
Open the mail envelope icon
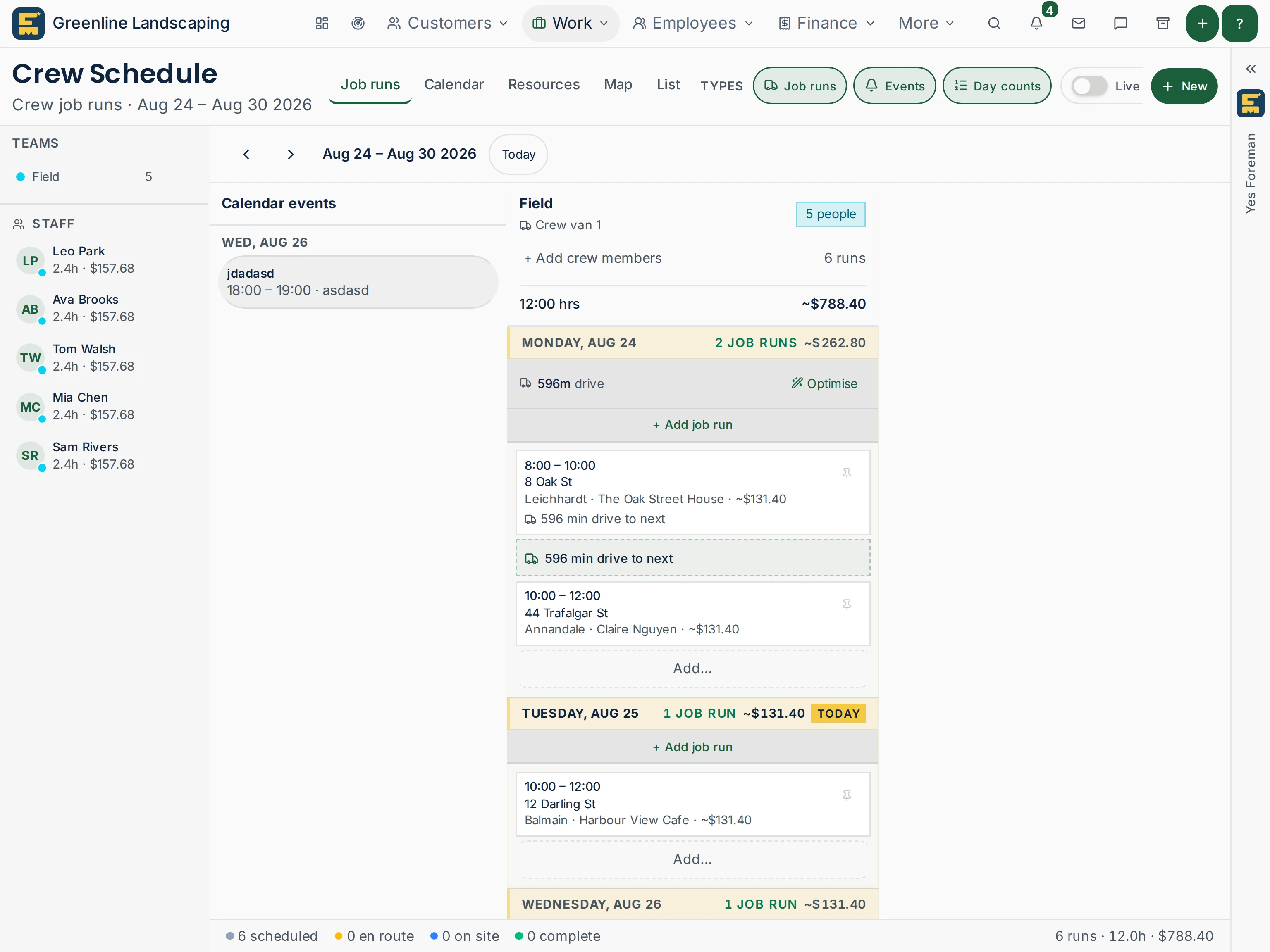[1078, 23]
